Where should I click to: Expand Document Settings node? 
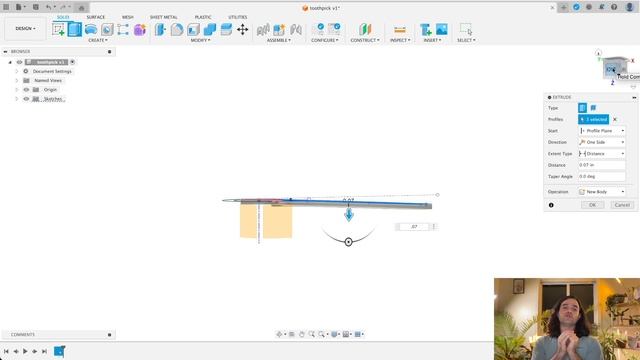(17, 71)
